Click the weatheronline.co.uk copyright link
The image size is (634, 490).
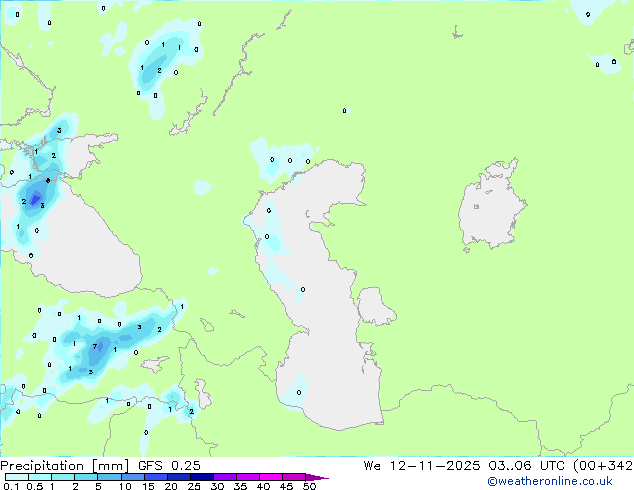[550, 481]
